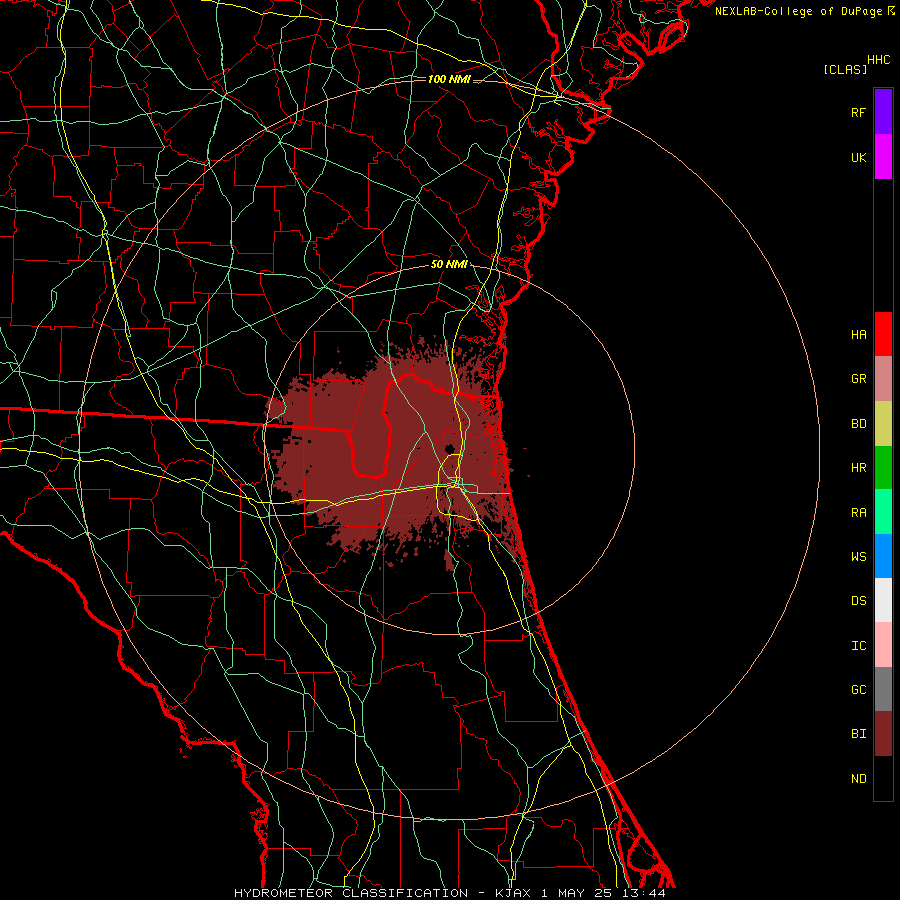Click the HA legend label
The width and height of the screenshot is (900, 900).
click(x=858, y=335)
